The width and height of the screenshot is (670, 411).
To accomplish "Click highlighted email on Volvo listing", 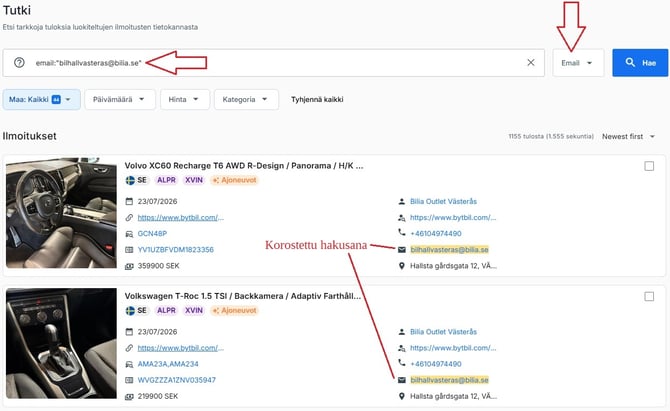I will click(450, 250).
